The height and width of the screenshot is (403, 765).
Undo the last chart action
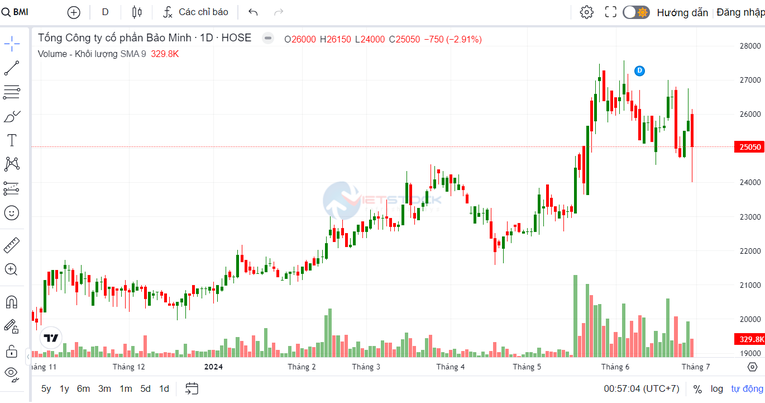pyautogui.click(x=253, y=12)
